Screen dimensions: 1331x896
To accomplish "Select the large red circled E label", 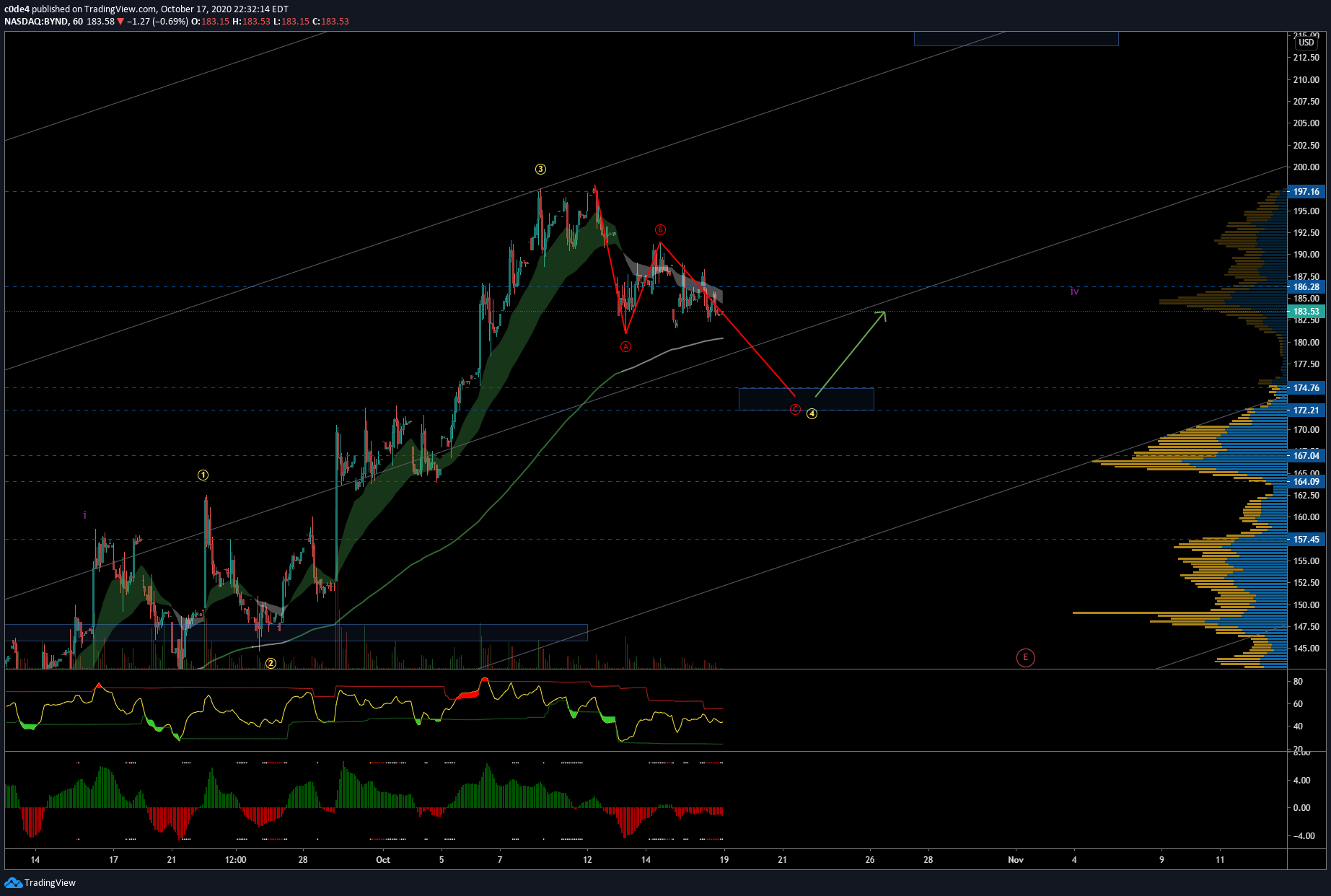I will (1025, 657).
